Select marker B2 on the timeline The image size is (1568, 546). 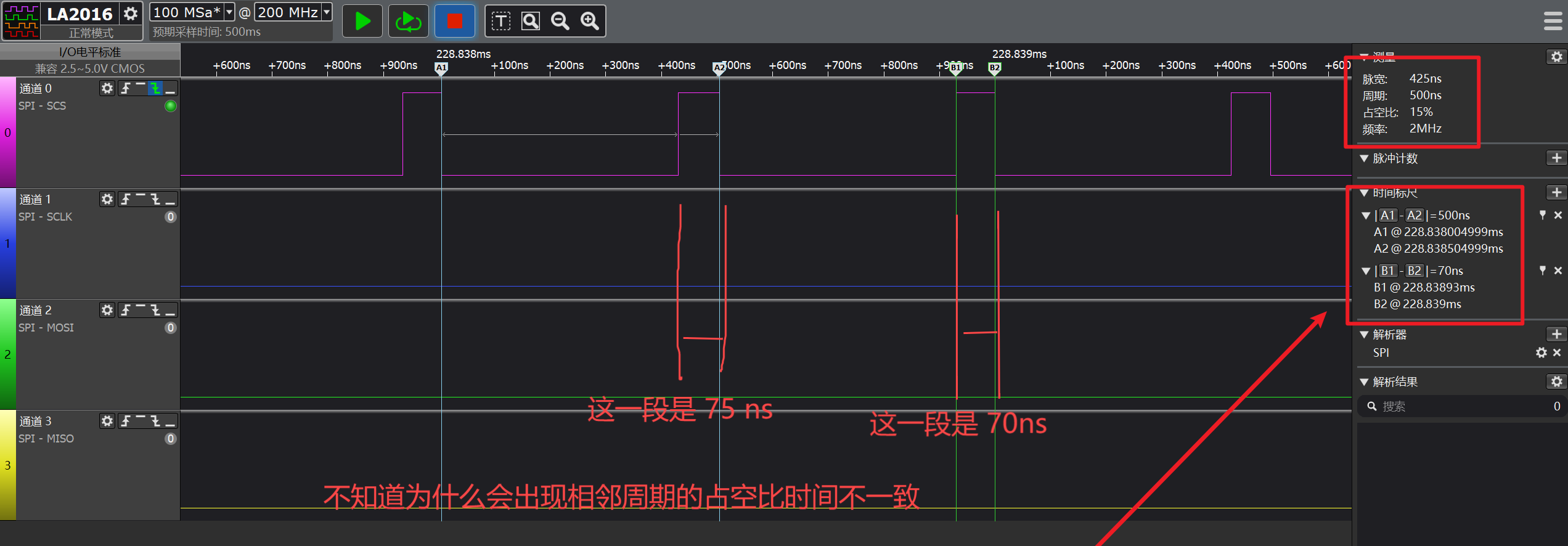click(x=994, y=68)
